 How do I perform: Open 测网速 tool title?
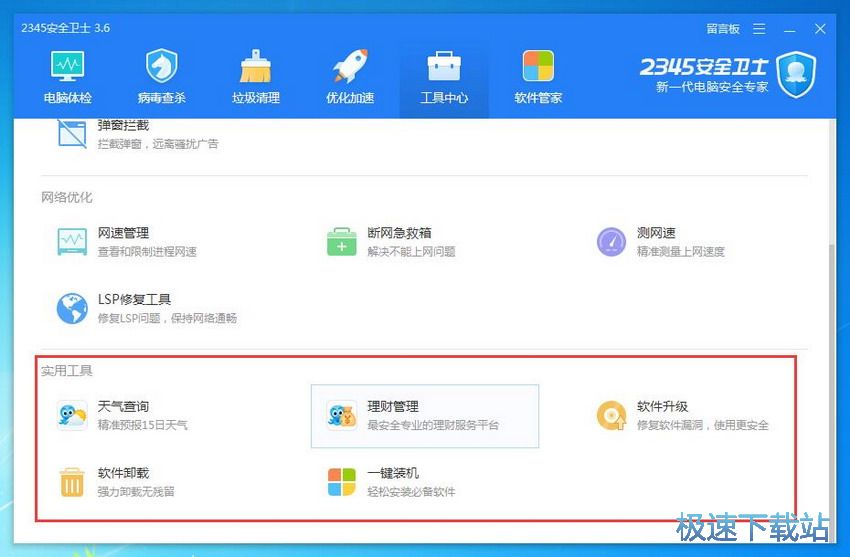[656, 233]
